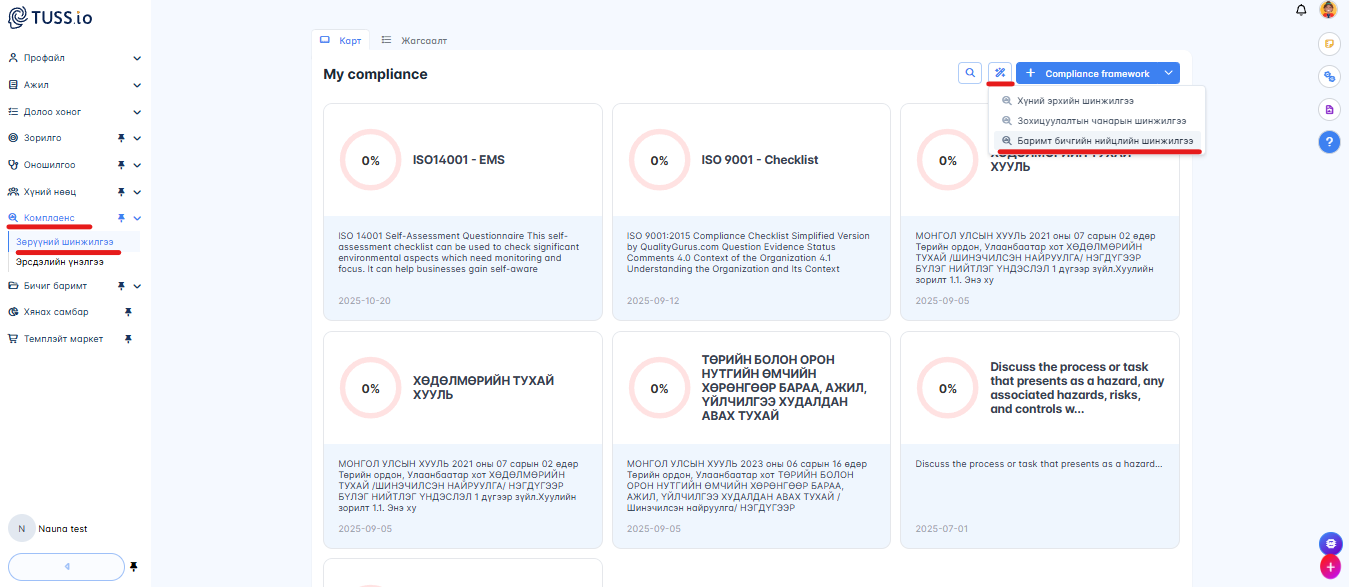Viewport: 1349px width, 587px height.
Task: Click the N user avatar next to Nauna test
Action: pos(21,529)
